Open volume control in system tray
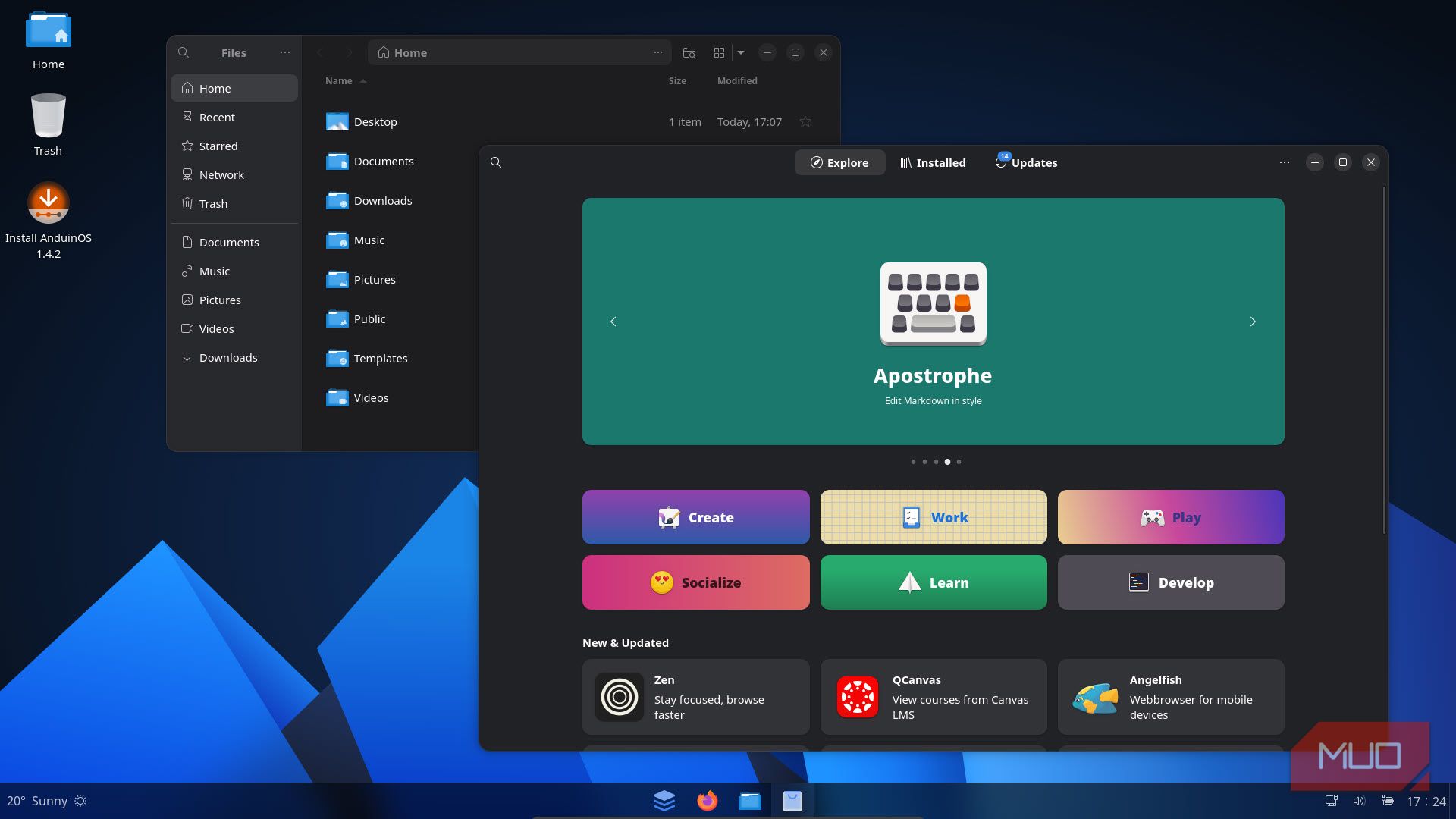This screenshot has width=1456, height=819. (x=1359, y=801)
